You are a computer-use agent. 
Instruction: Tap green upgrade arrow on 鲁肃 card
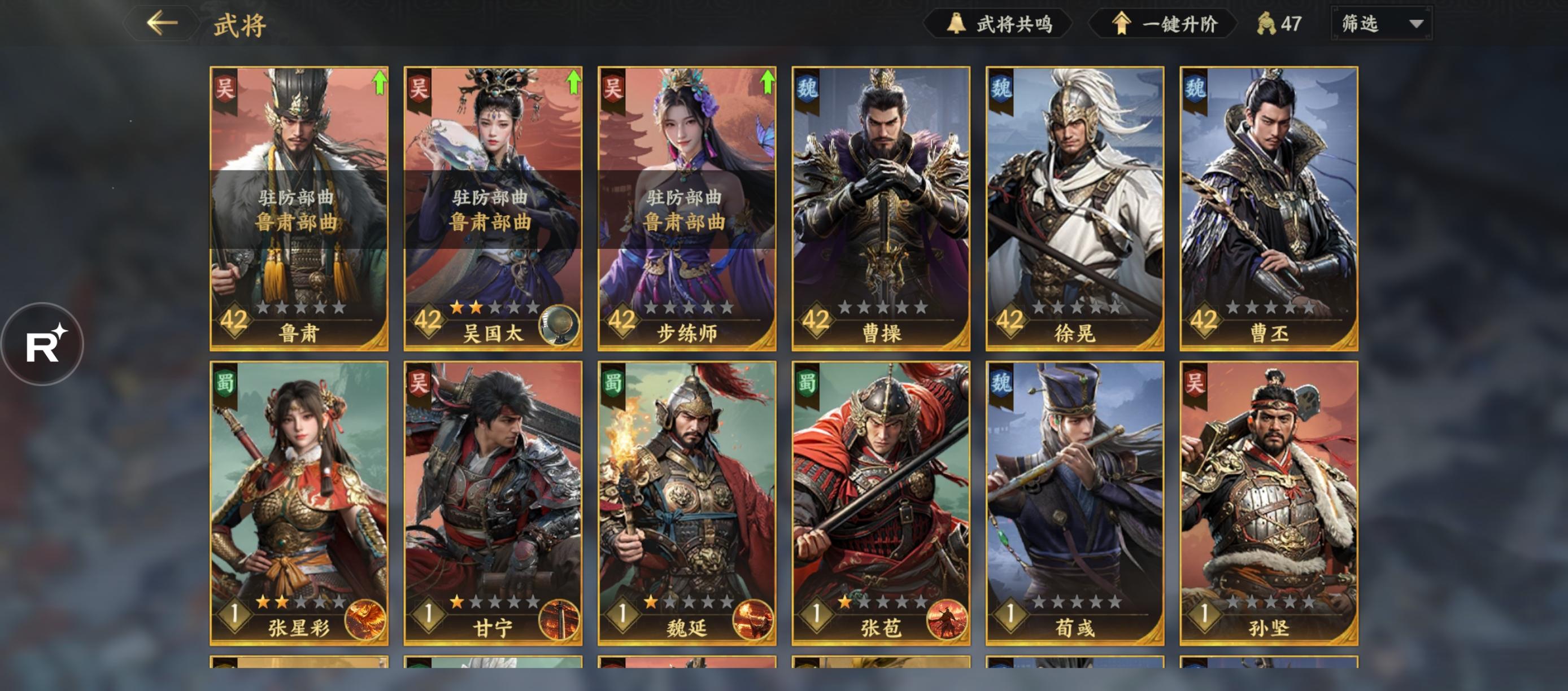coord(379,82)
